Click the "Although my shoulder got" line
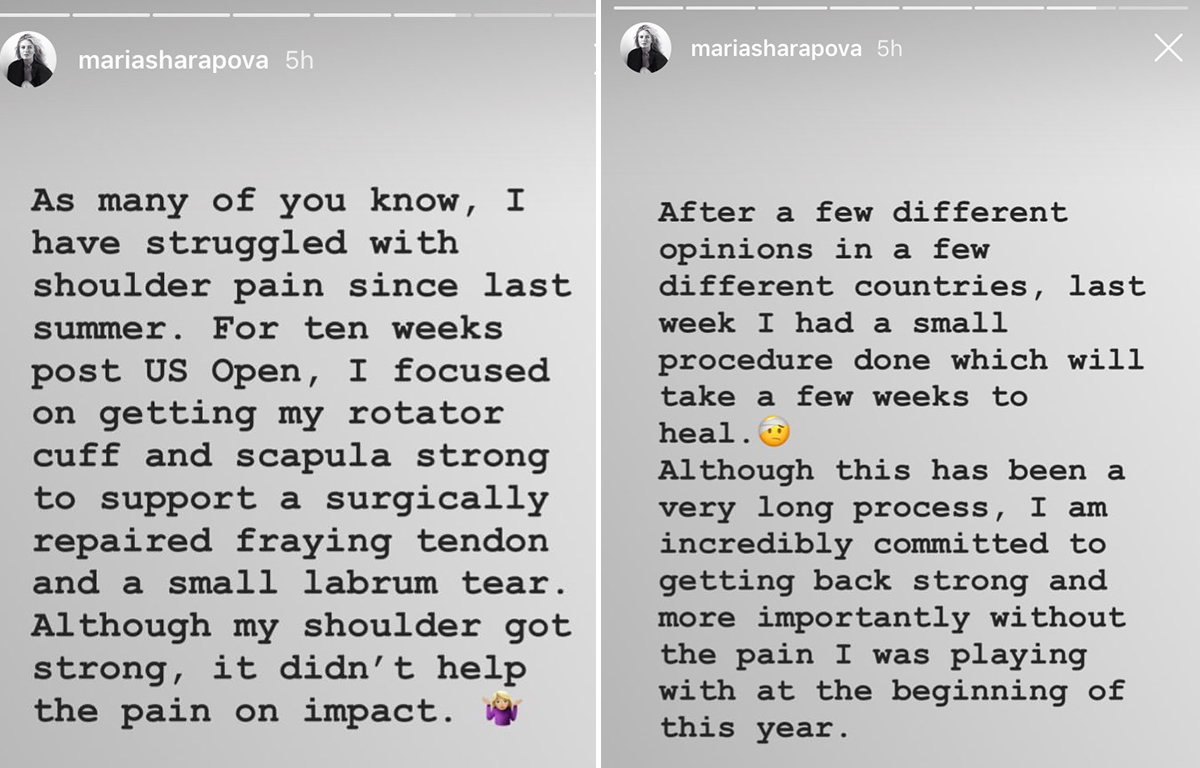This screenshot has height=768, width=1200. (301, 625)
